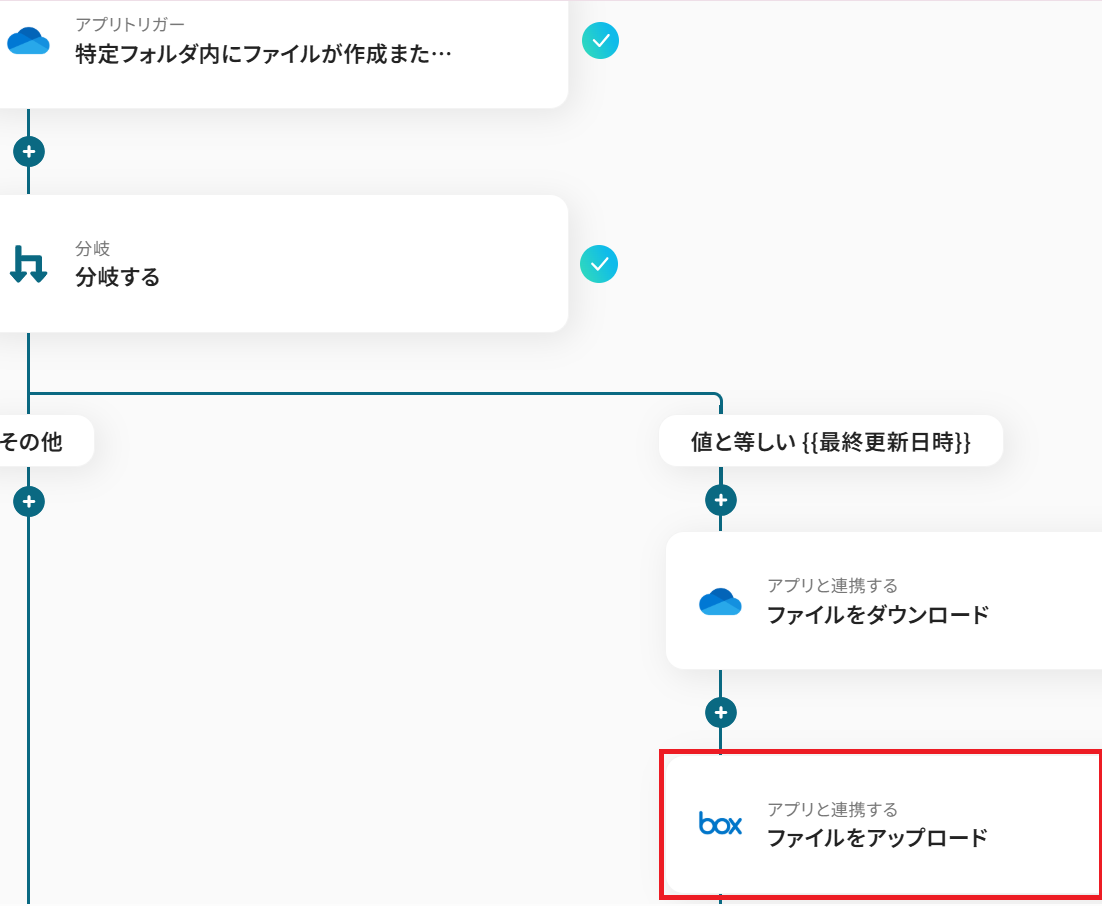Screen dimensions: 1102x906
Task: Click the branch arrows icon
Action: (28, 264)
